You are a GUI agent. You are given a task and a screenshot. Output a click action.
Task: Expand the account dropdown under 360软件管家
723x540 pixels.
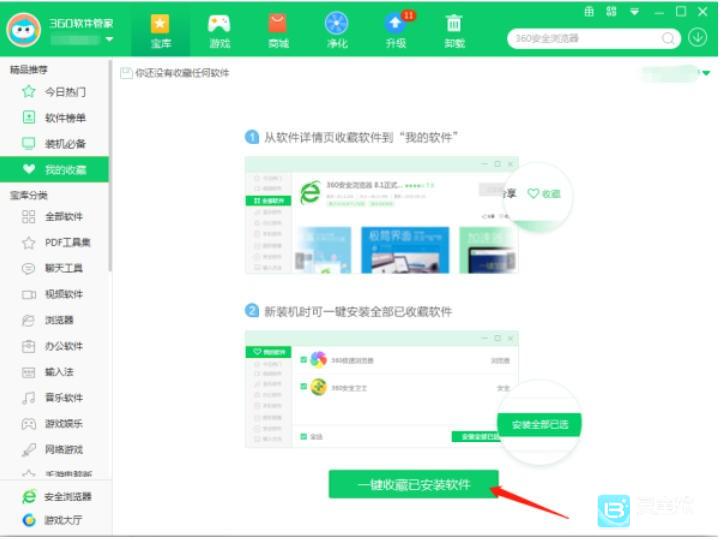(x=109, y=40)
